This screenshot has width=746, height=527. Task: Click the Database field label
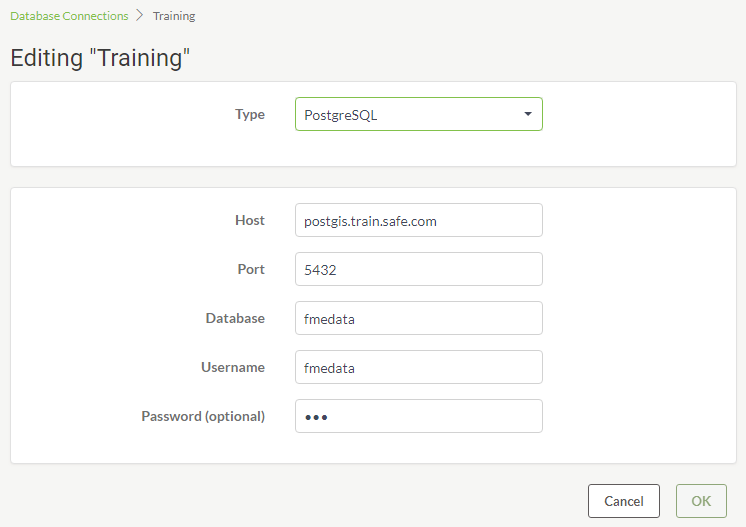[235, 318]
